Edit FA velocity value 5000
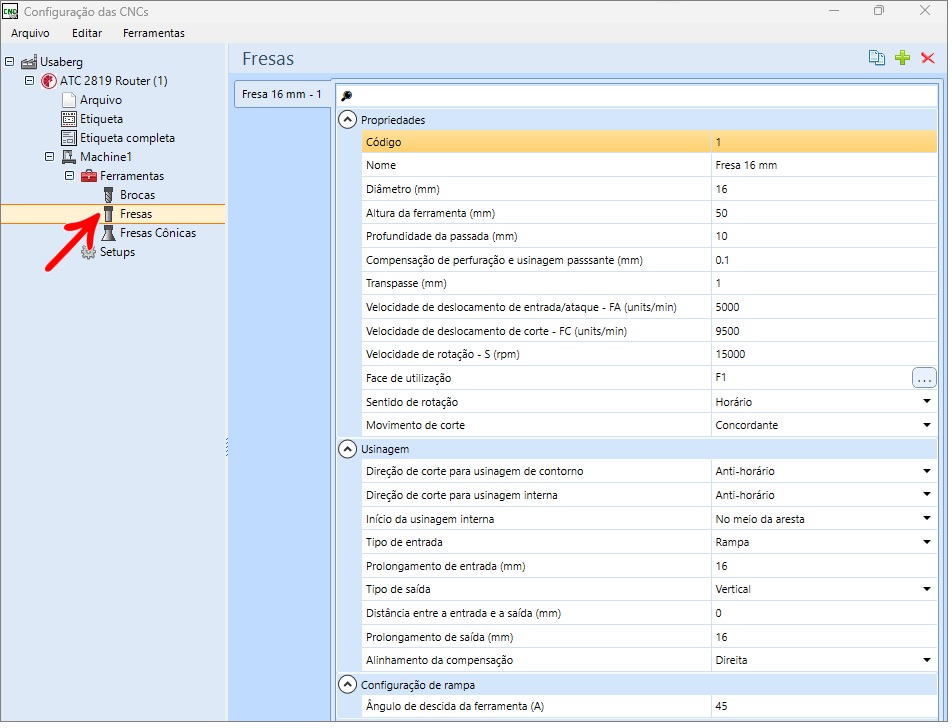The width and height of the screenshot is (952, 728). click(823, 307)
